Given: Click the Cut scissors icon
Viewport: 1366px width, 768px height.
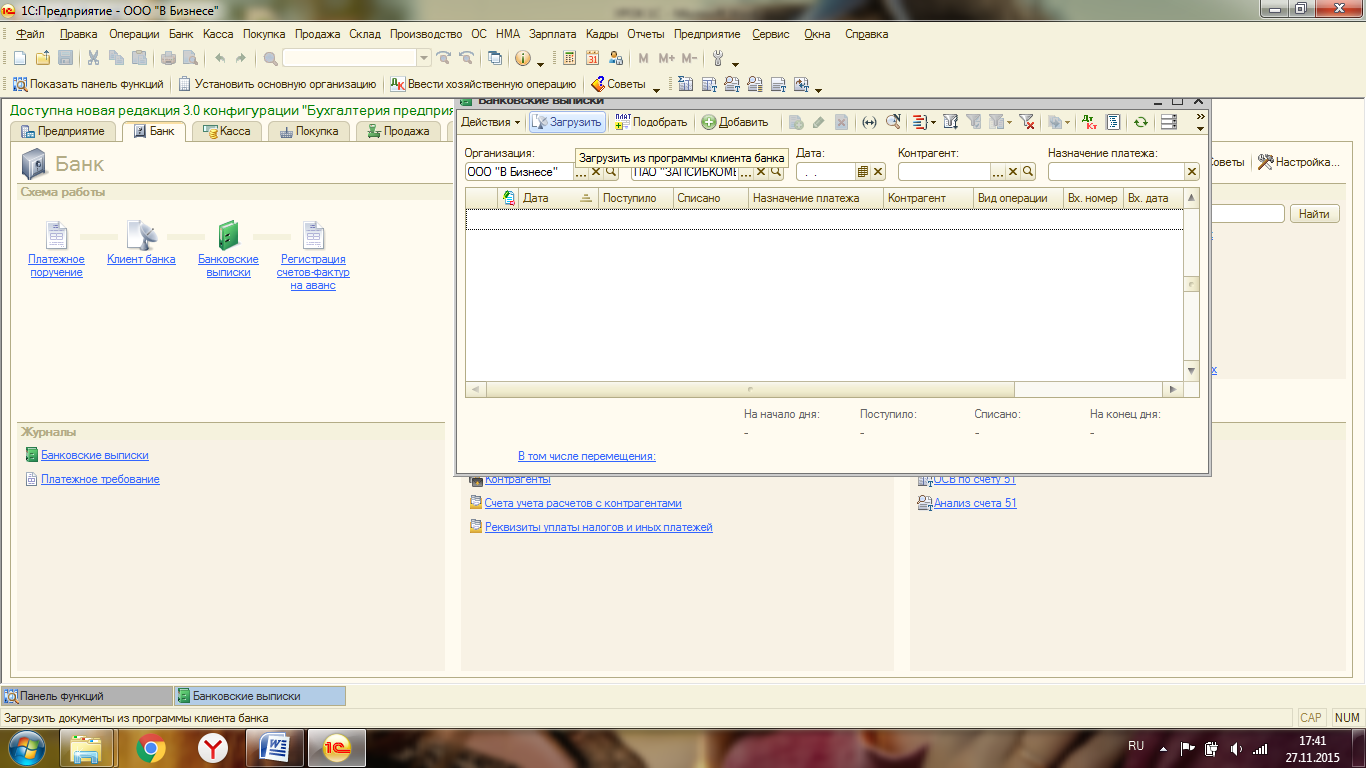Looking at the screenshot, I should coord(94,59).
